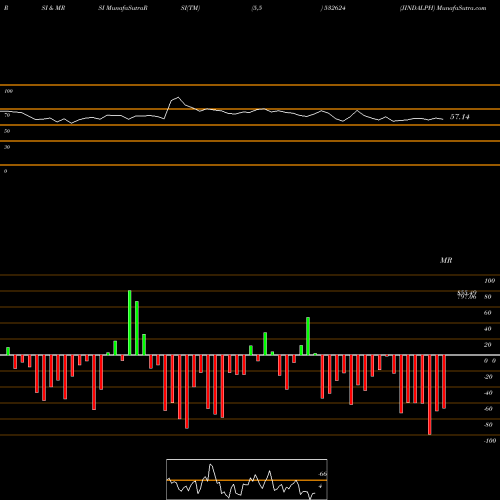The height and width of the screenshot is (500, 500).
Task: Click the 70 level label on RSI axis
Action: click(7, 115)
